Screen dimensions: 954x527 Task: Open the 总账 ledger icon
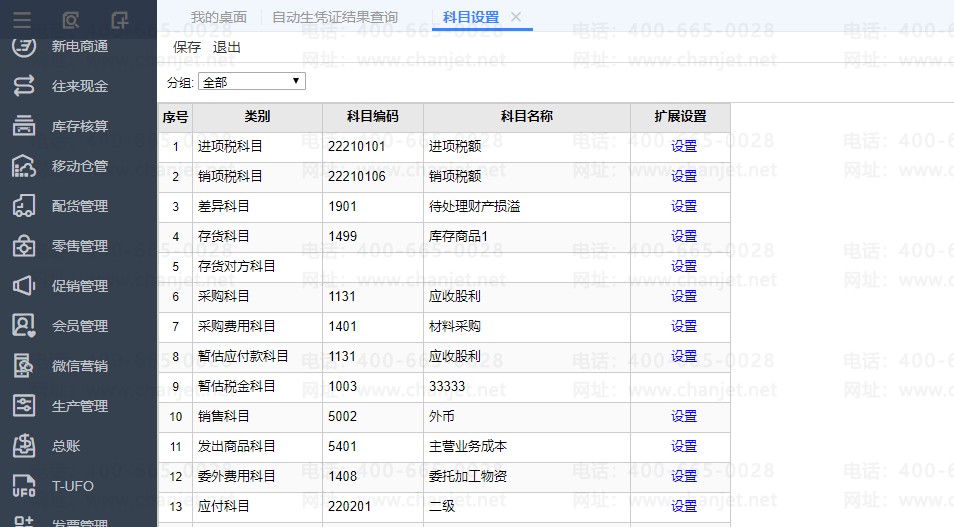pos(24,446)
